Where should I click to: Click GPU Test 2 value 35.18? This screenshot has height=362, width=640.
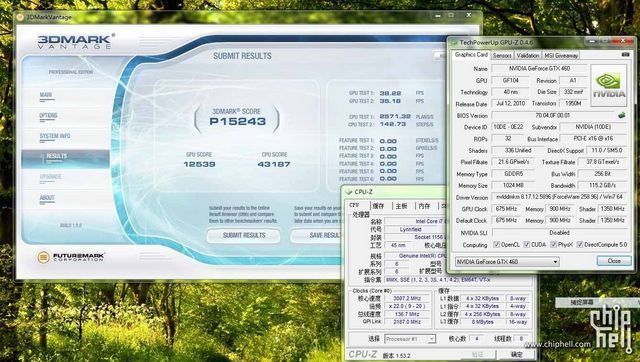(x=390, y=101)
